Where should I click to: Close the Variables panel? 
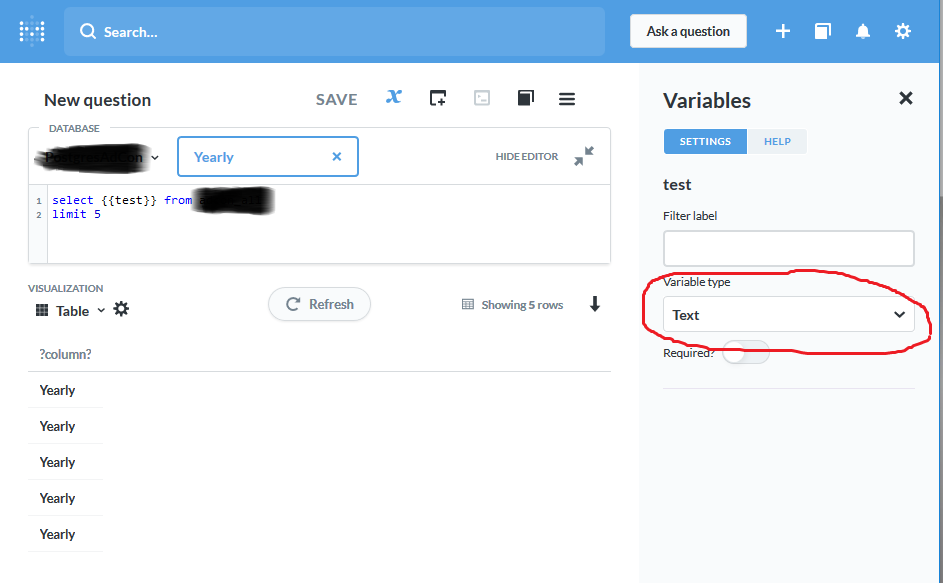905,98
